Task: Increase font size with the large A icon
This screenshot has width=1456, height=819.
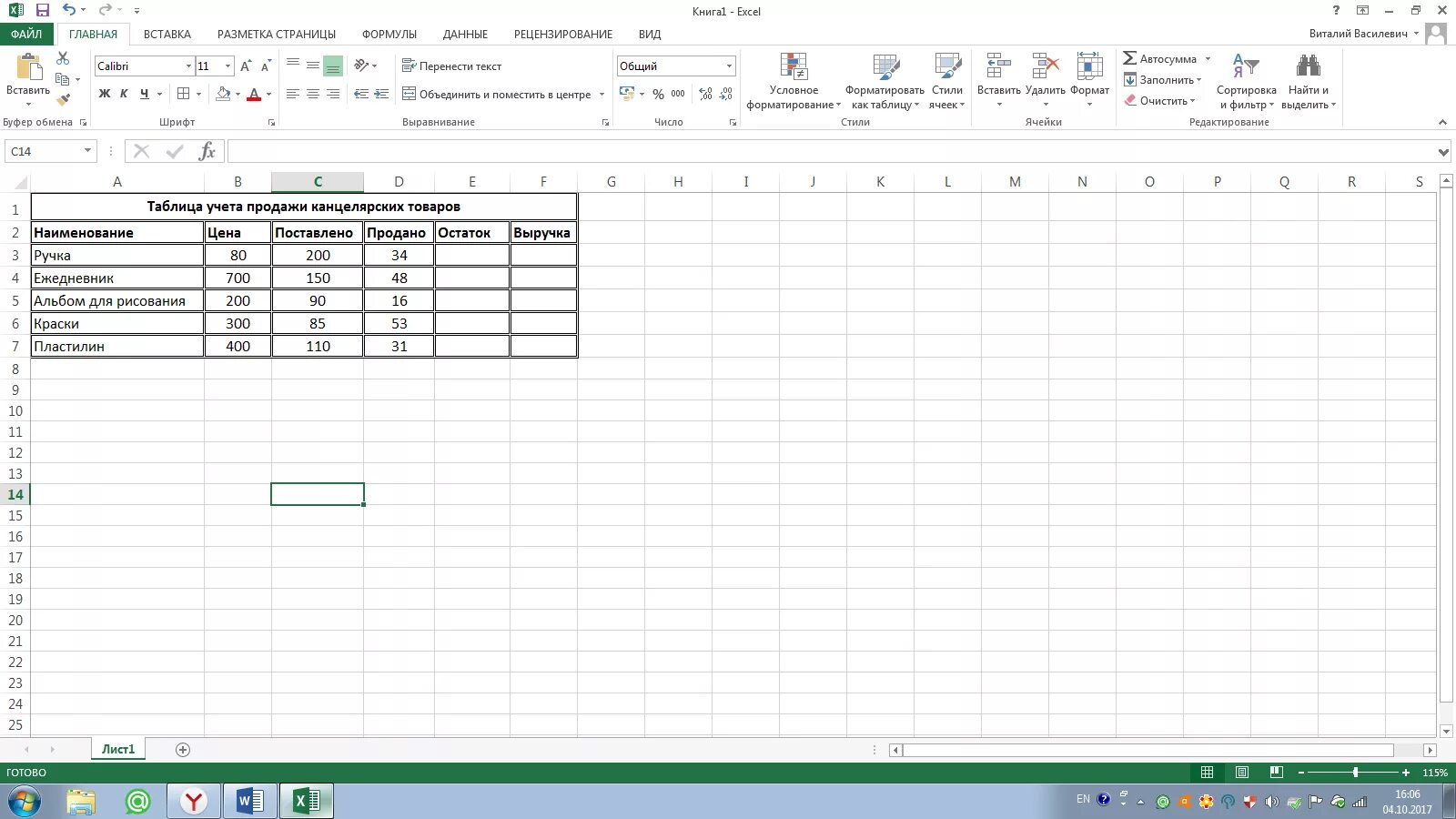Action: pyautogui.click(x=246, y=66)
